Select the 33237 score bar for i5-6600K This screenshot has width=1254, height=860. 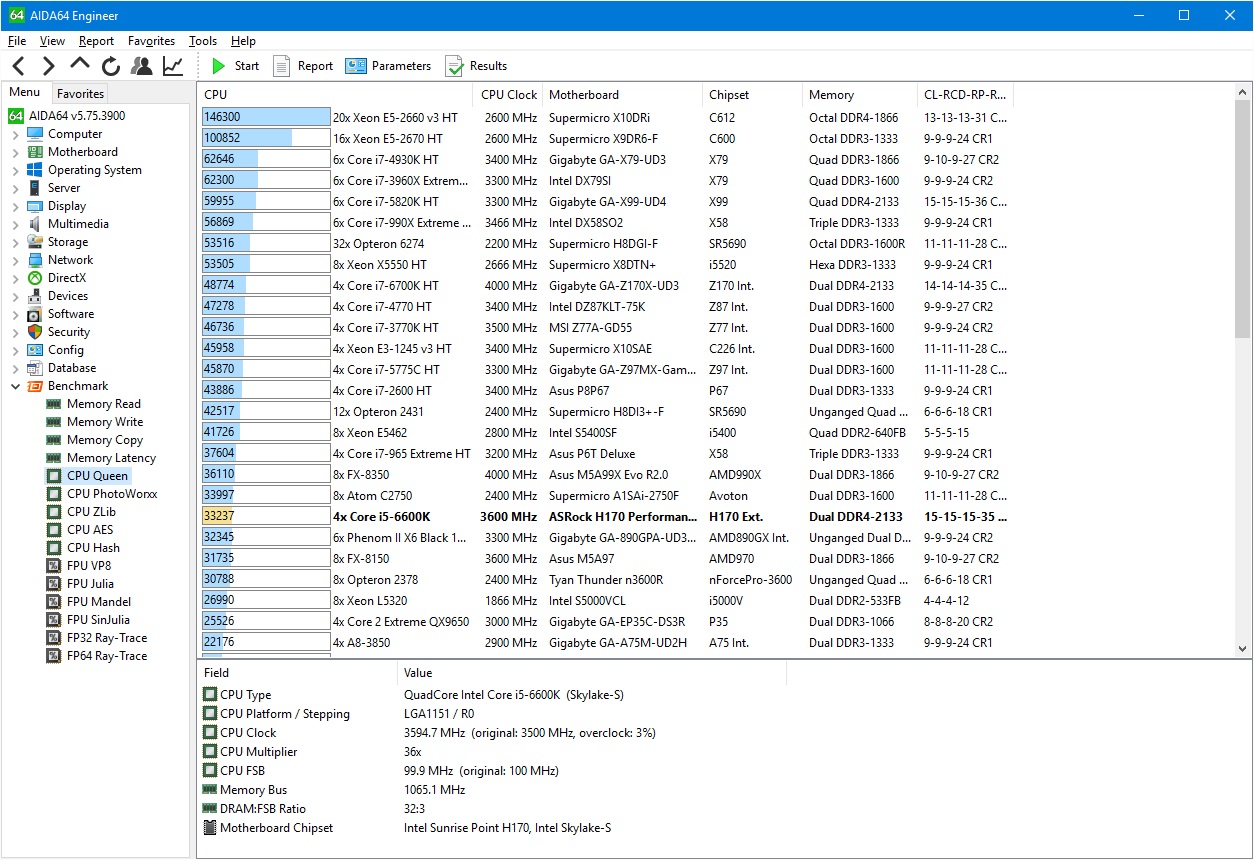pos(266,517)
